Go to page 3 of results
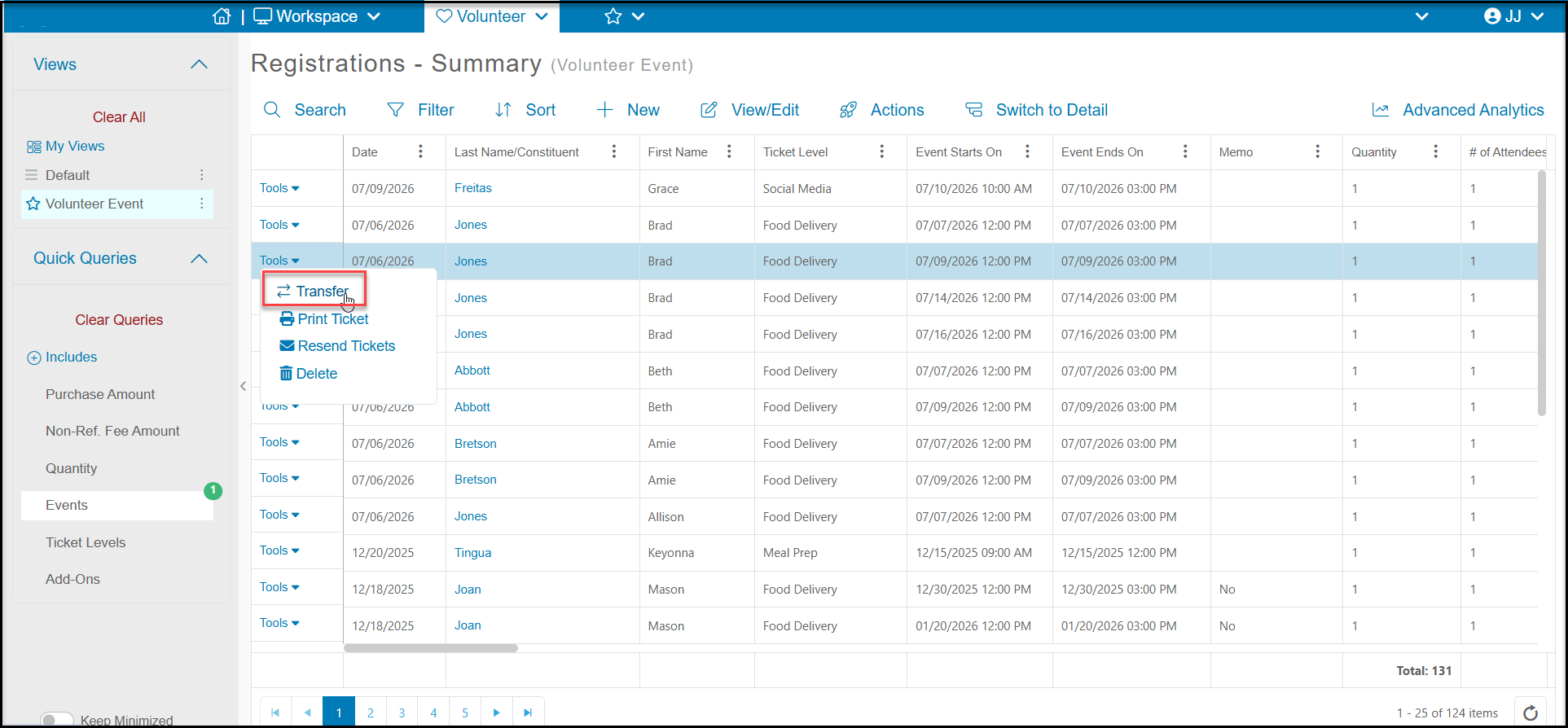 (x=402, y=713)
